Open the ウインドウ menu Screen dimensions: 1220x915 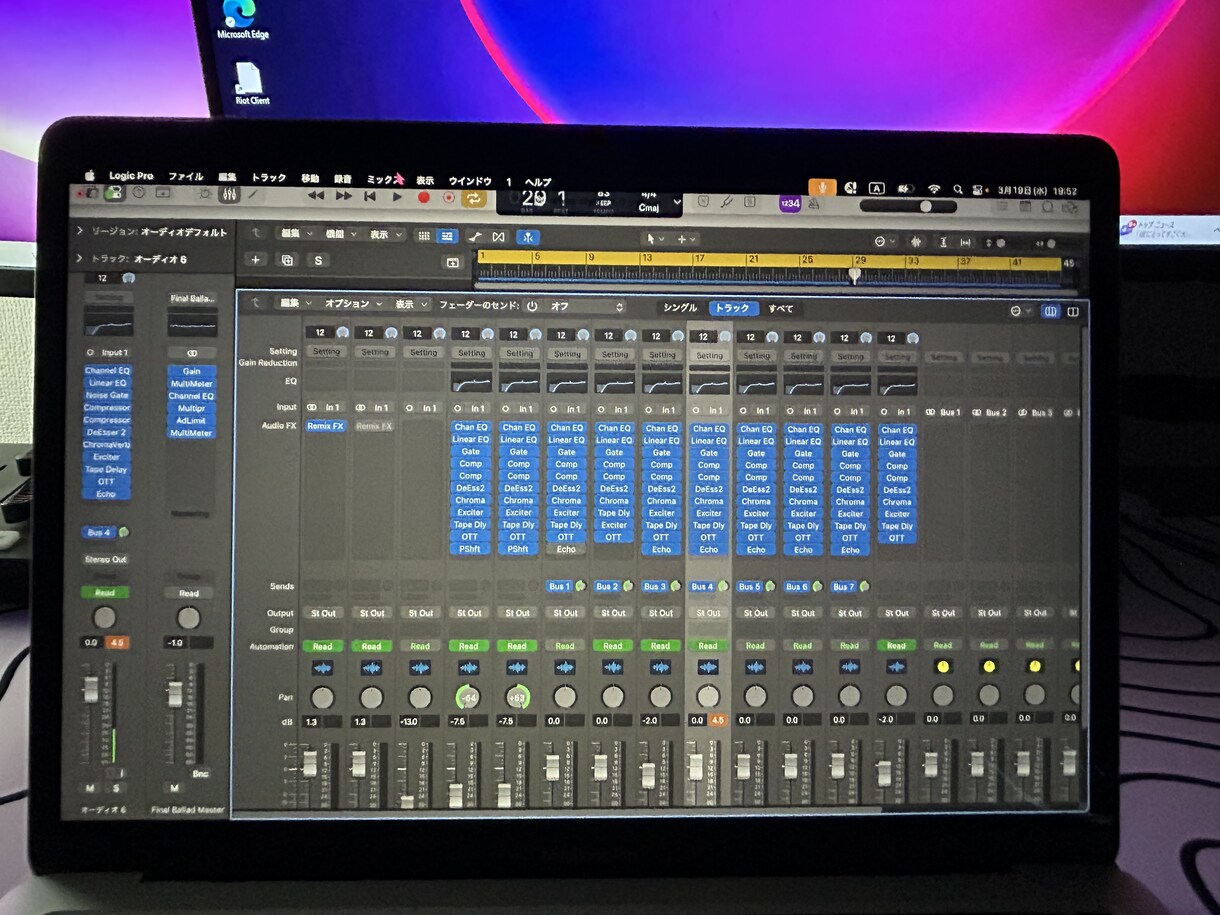(470, 181)
